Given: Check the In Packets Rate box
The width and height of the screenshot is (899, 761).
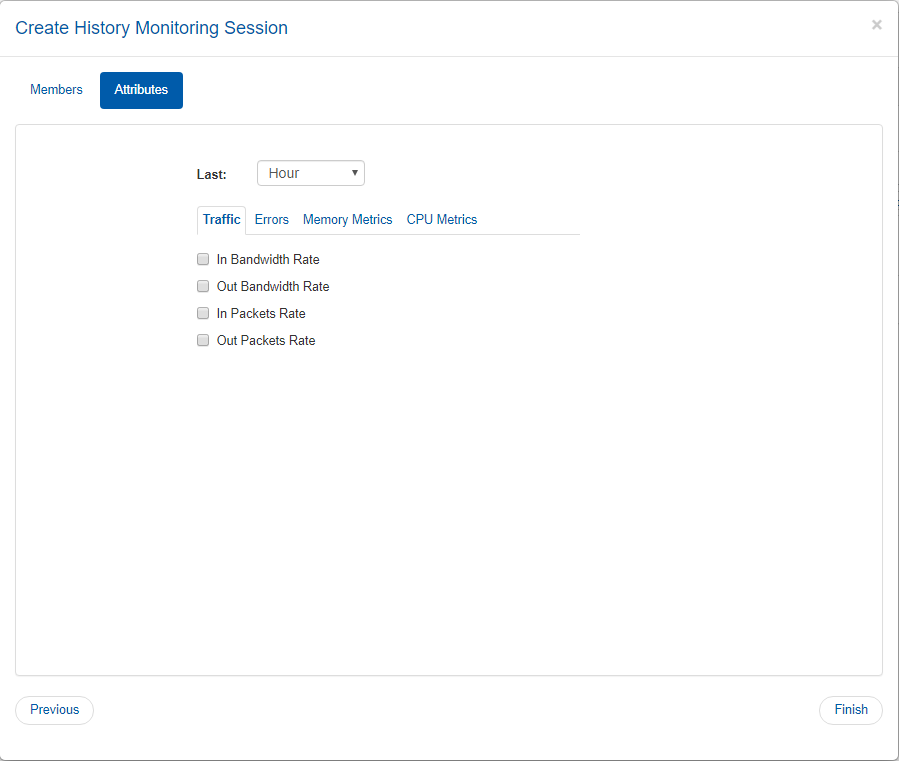Looking at the screenshot, I should pos(203,313).
